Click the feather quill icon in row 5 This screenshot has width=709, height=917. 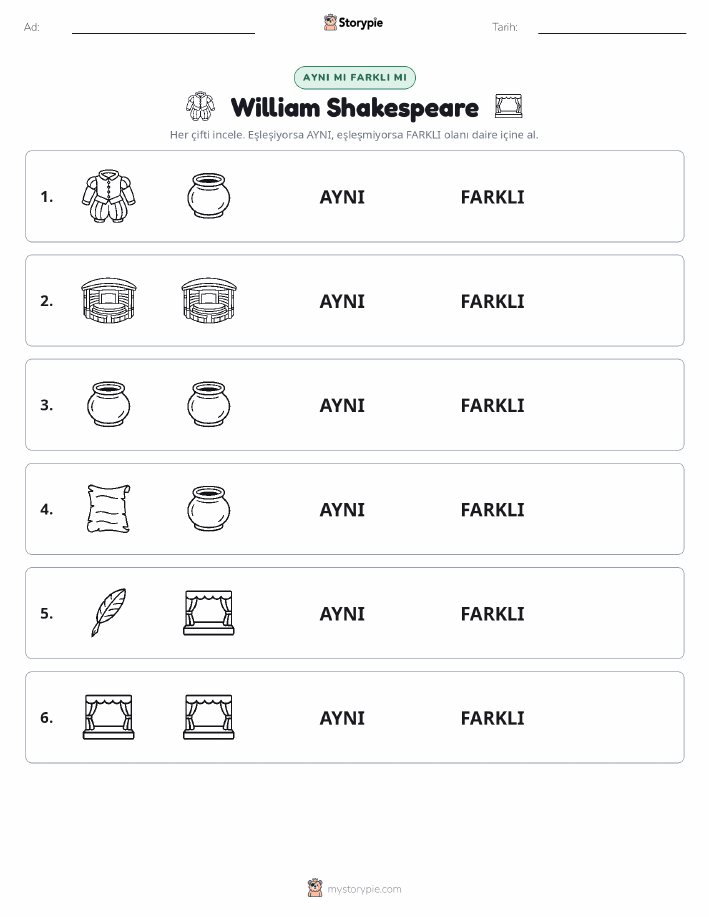tap(109, 612)
